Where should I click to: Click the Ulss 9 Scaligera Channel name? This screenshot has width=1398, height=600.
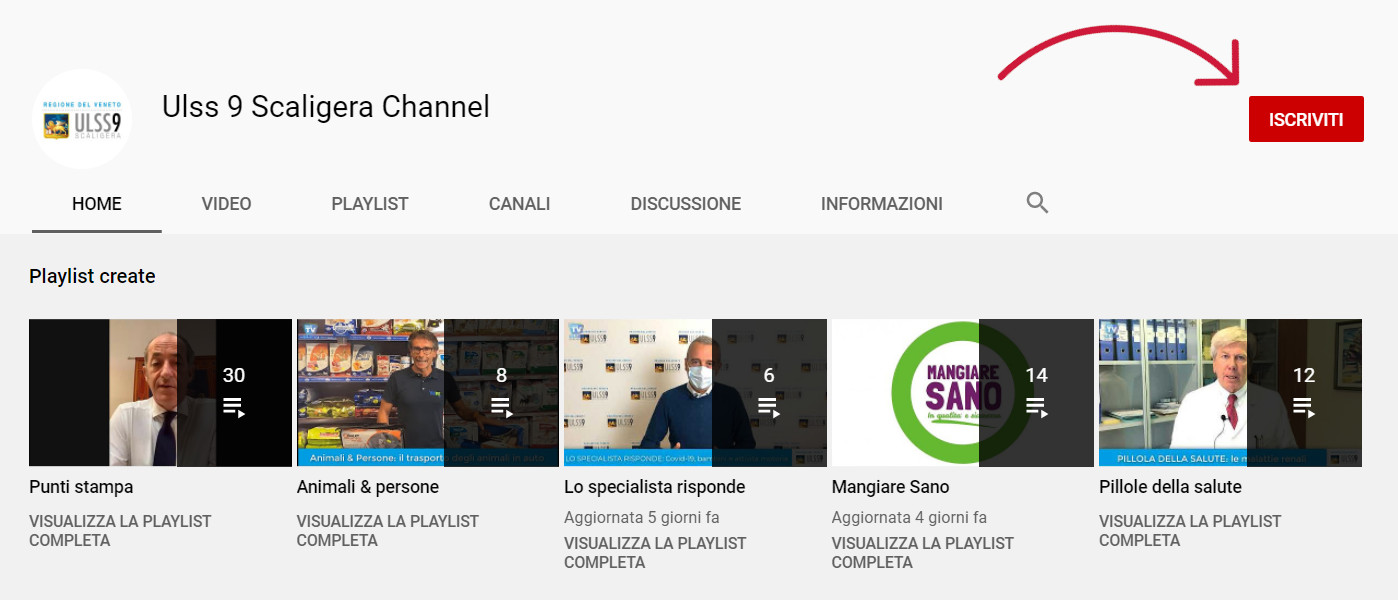pyautogui.click(x=326, y=106)
